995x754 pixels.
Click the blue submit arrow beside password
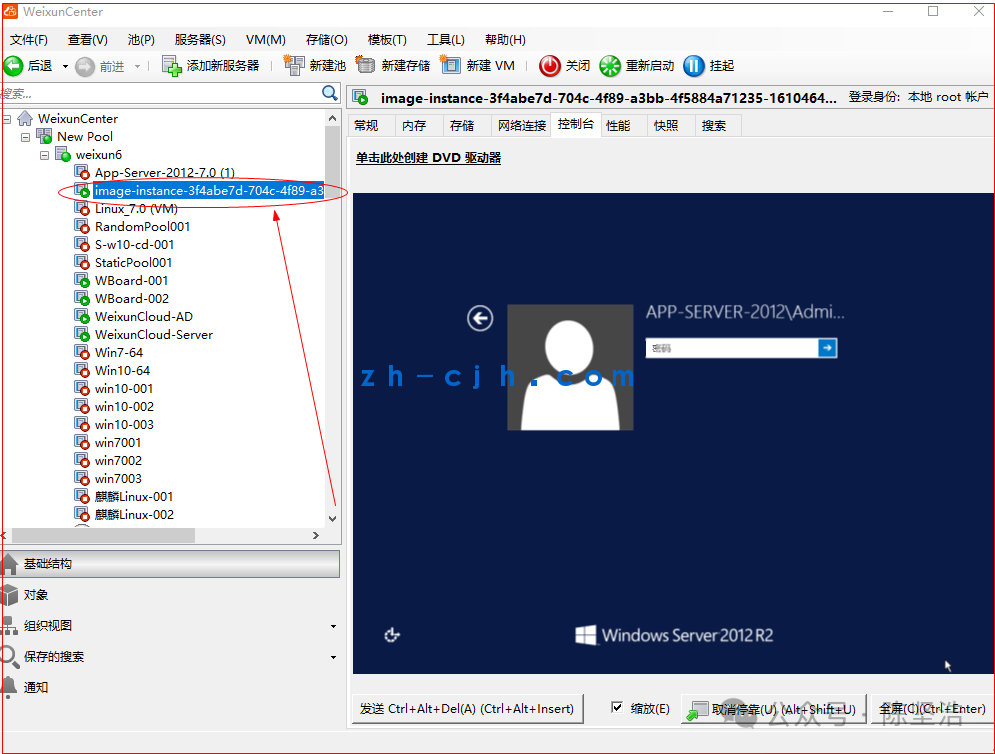(827, 348)
